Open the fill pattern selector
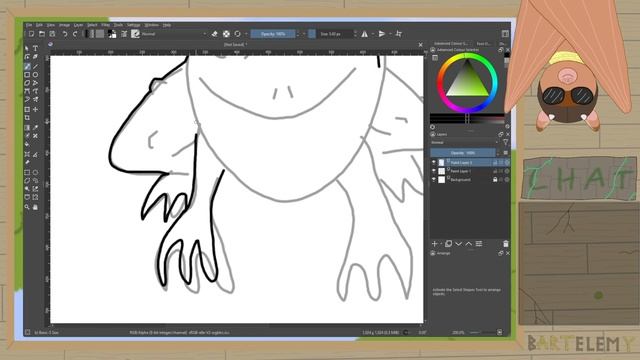This screenshot has width=640, height=360. (x=100, y=34)
